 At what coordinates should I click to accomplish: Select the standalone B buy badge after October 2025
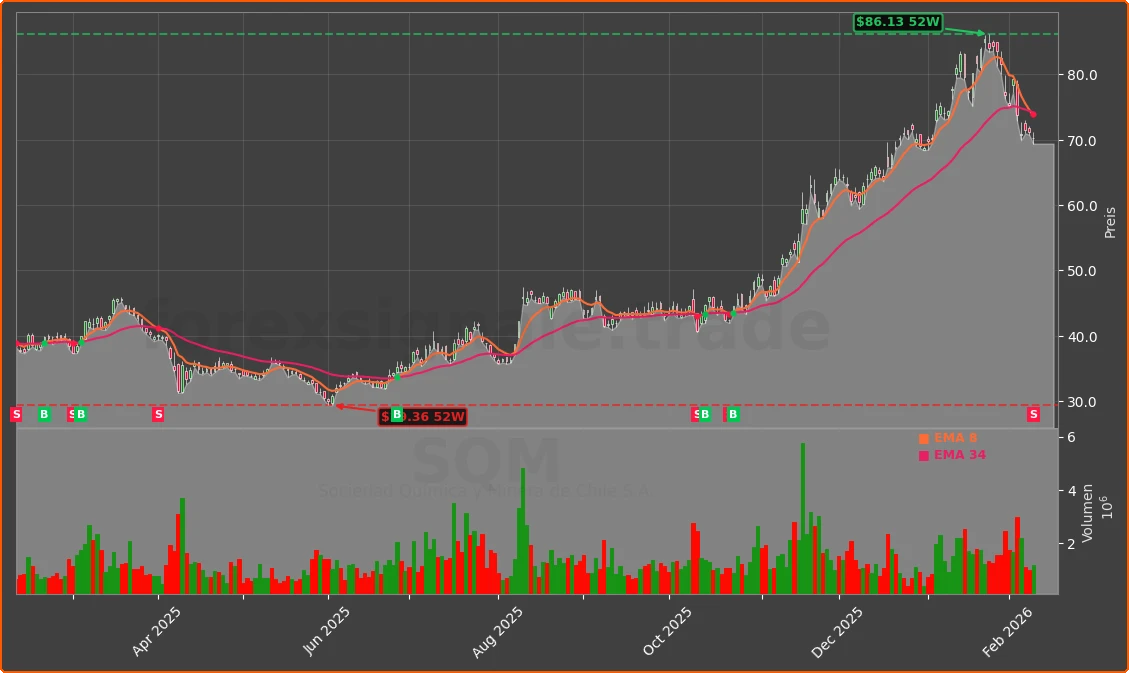[733, 414]
